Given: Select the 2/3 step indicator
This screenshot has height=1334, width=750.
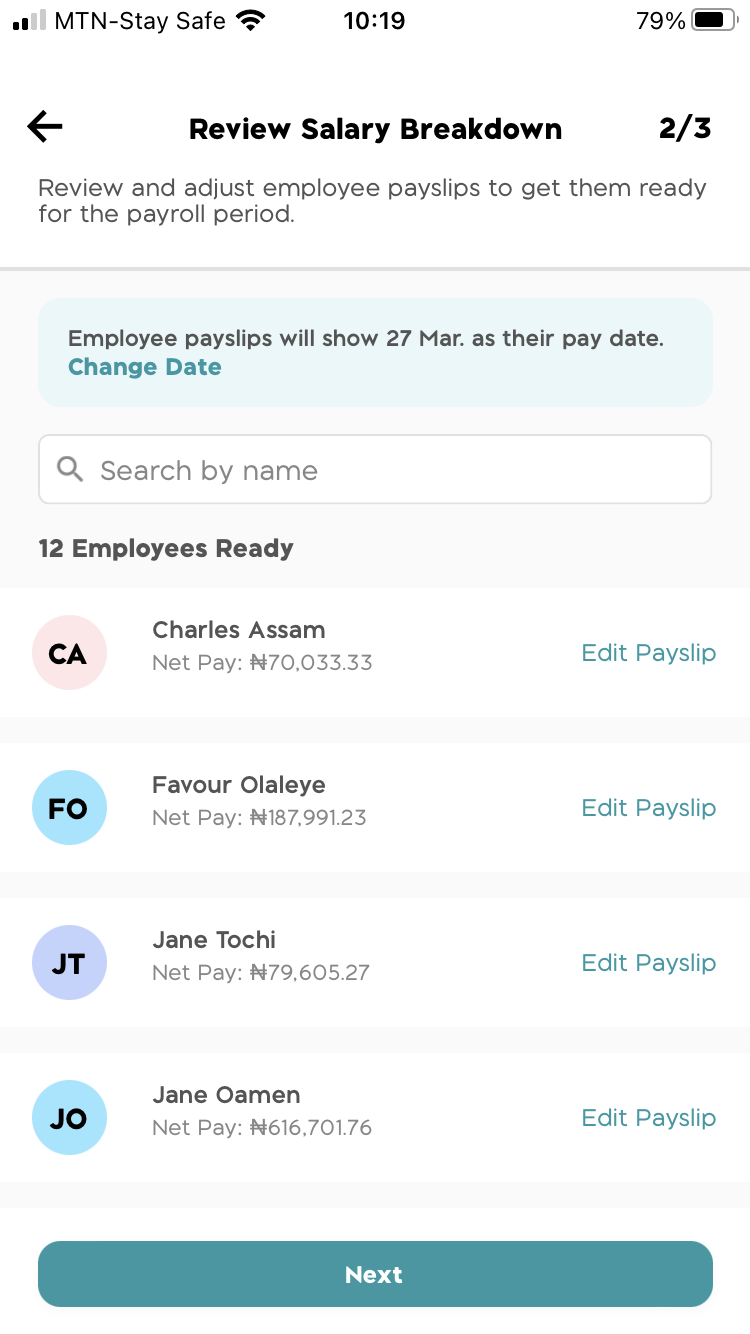Looking at the screenshot, I should click(x=685, y=128).
